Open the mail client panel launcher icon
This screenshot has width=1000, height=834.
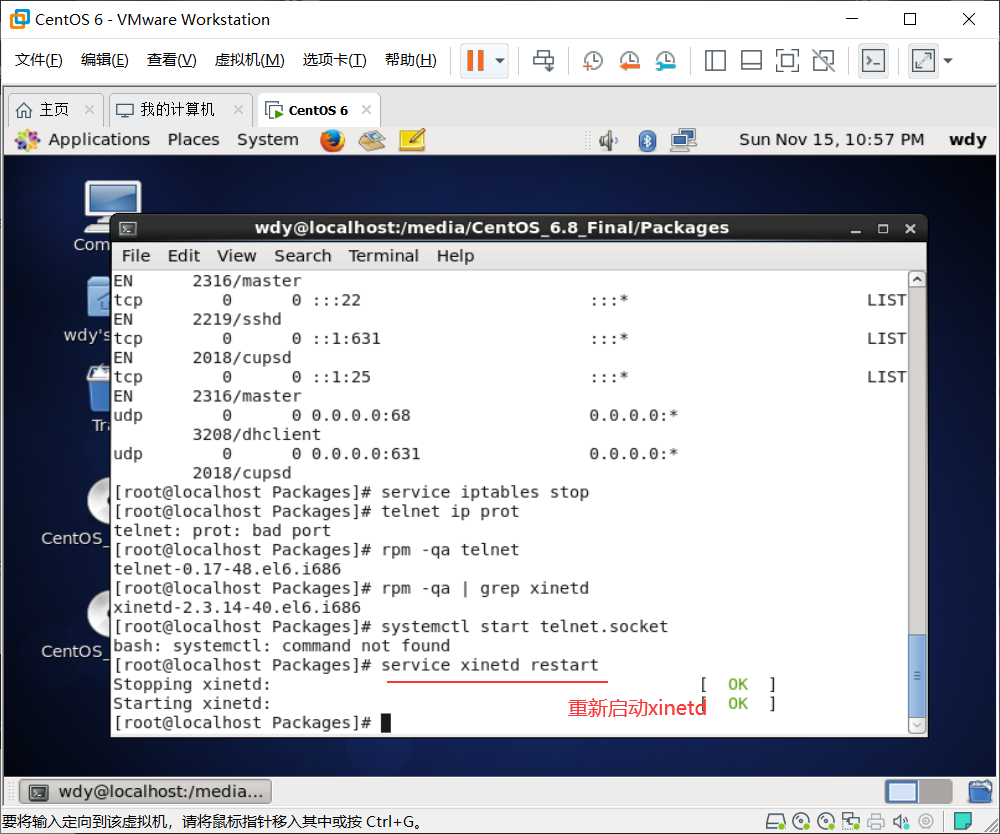pyautogui.click(x=372, y=140)
